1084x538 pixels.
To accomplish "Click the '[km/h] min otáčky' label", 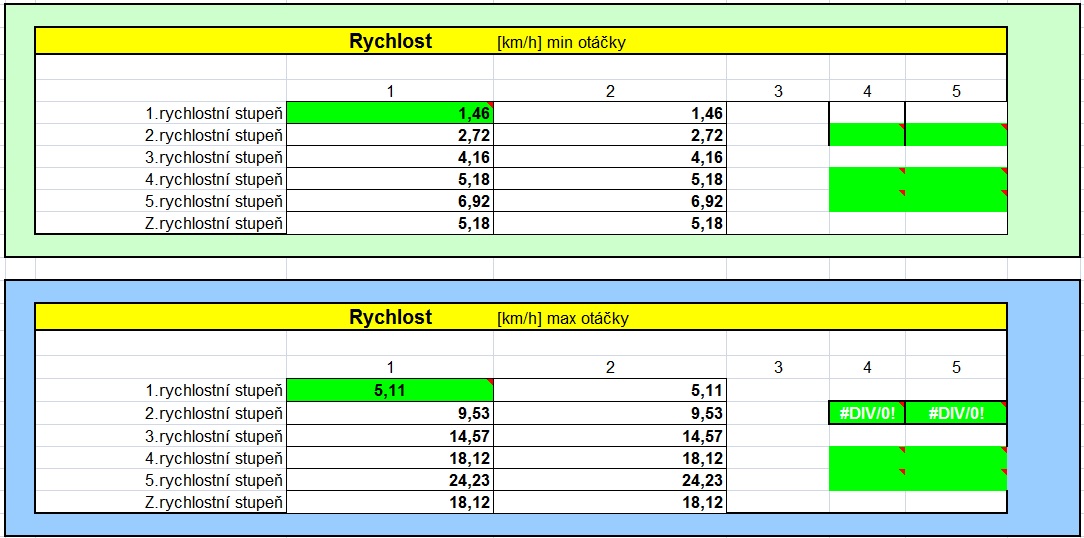I will pyautogui.click(x=561, y=43).
